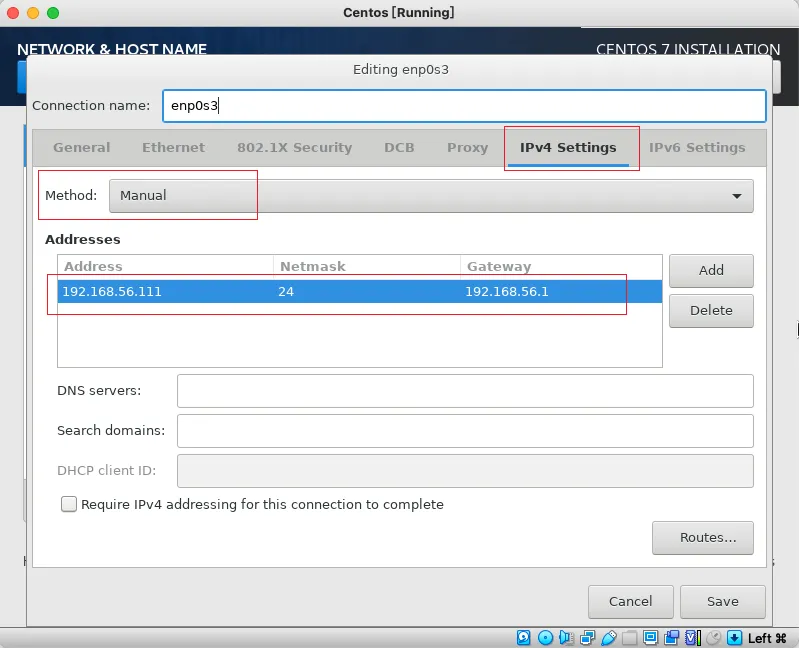Screen dimensions: 799x648
Task: Click the audio speaker icon in status bar
Action: pos(566,638)
